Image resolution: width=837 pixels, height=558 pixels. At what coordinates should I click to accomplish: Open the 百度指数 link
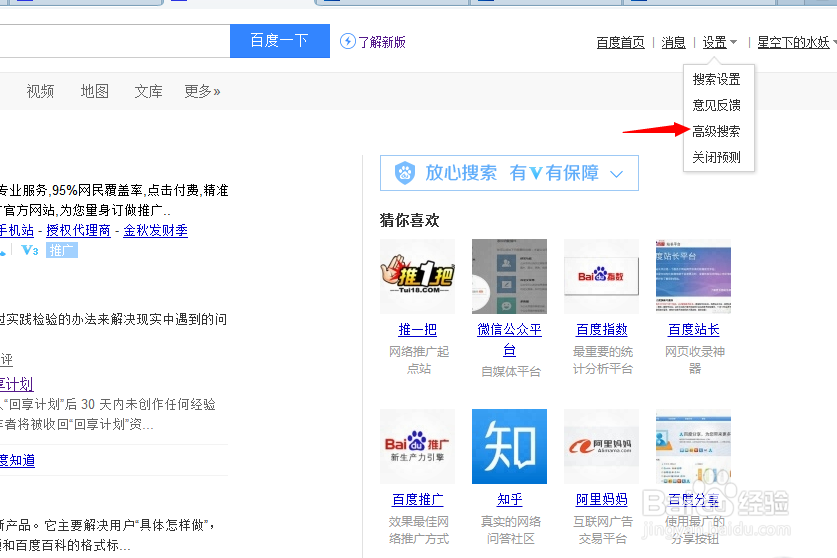click(x=602, y=329)
